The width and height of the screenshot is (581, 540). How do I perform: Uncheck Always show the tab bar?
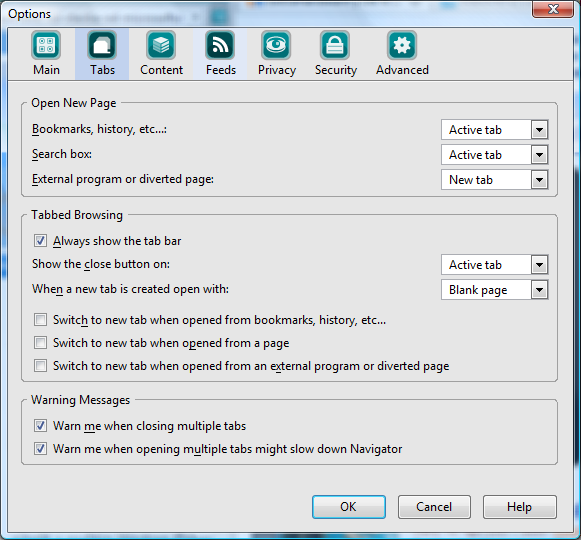pyautogui.click(x=40, y=241)
